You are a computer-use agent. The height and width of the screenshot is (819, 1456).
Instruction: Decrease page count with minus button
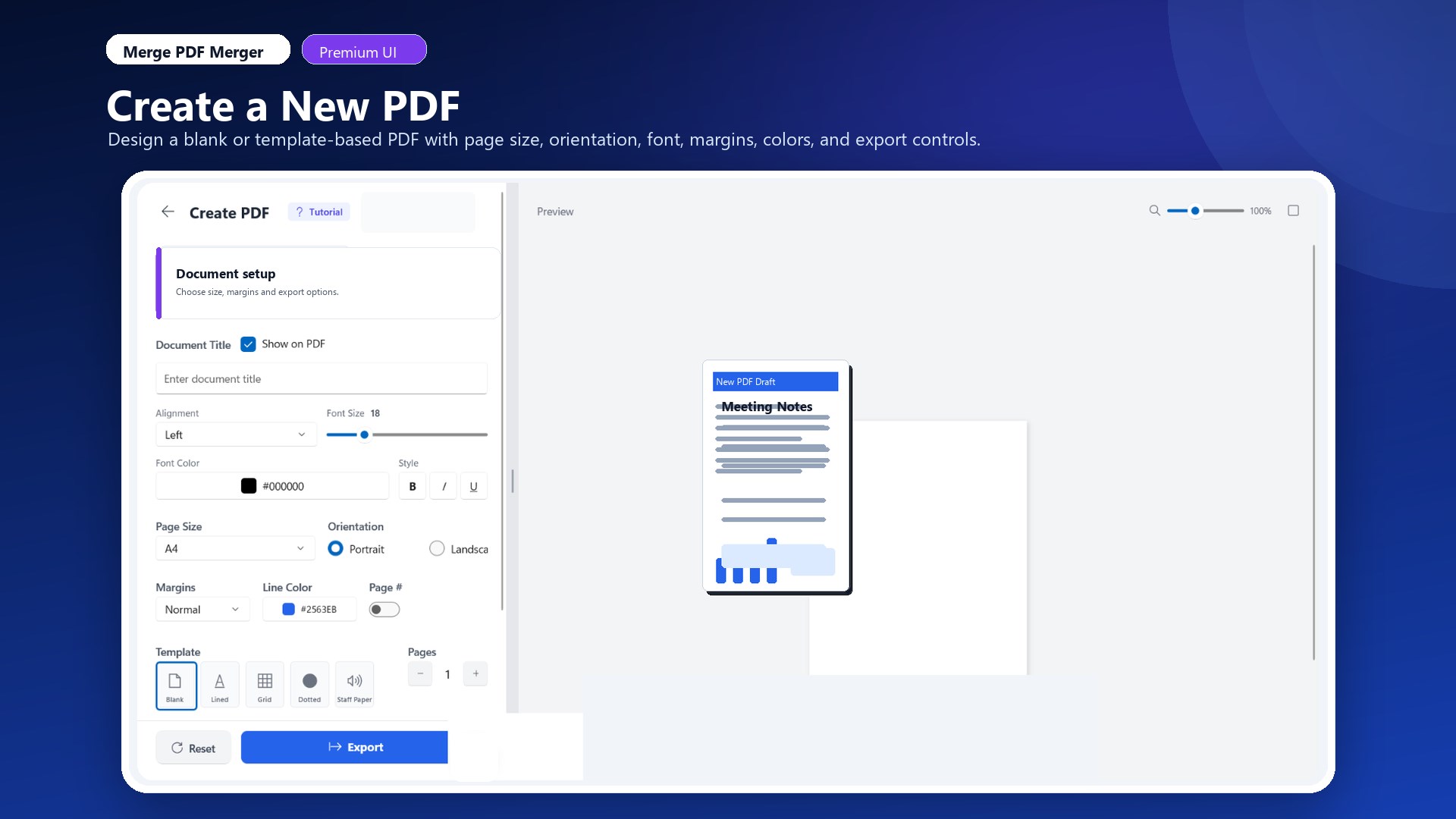(420, 673)
